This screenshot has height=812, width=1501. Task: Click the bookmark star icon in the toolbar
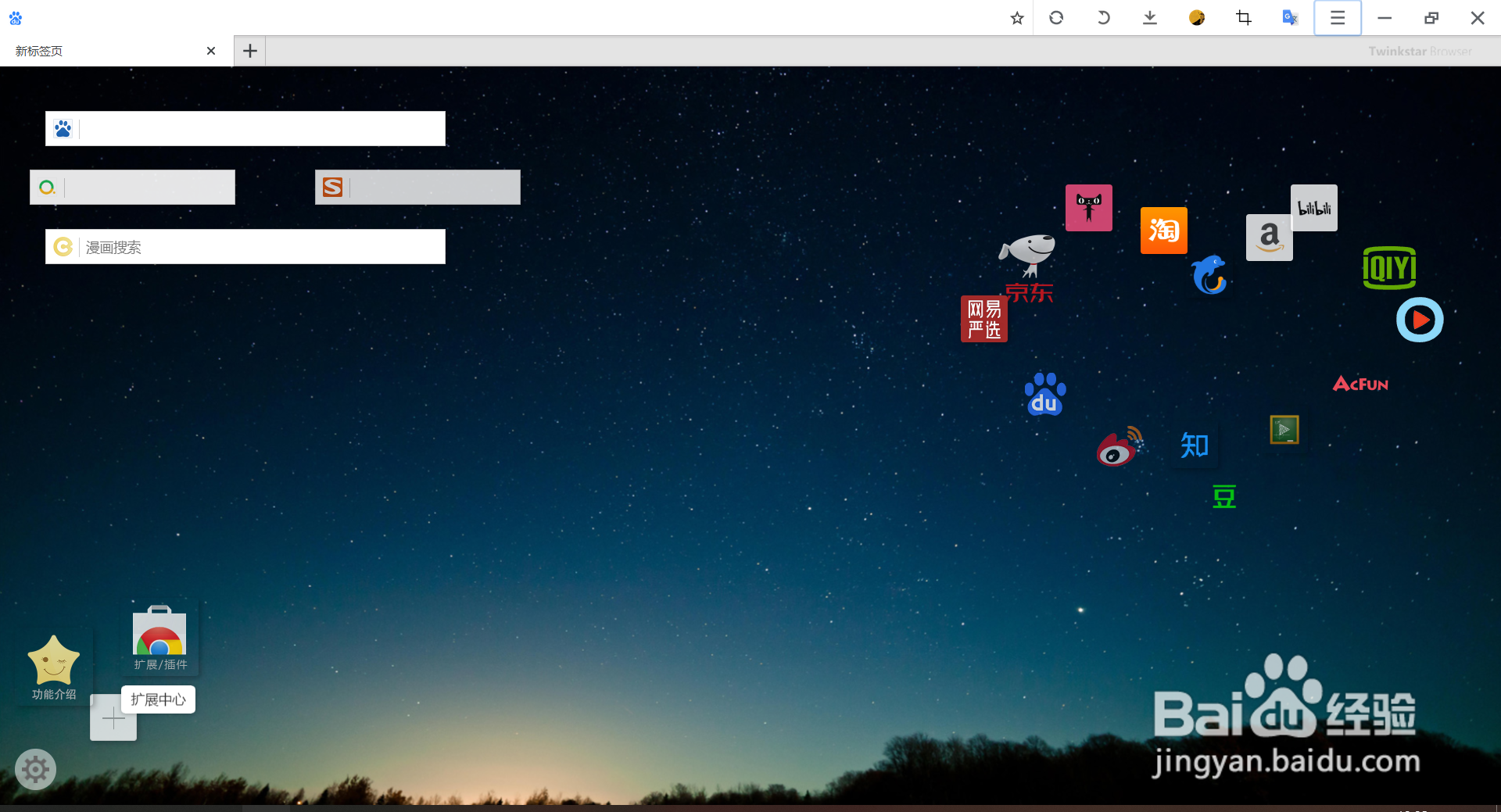coord(1016,18)
